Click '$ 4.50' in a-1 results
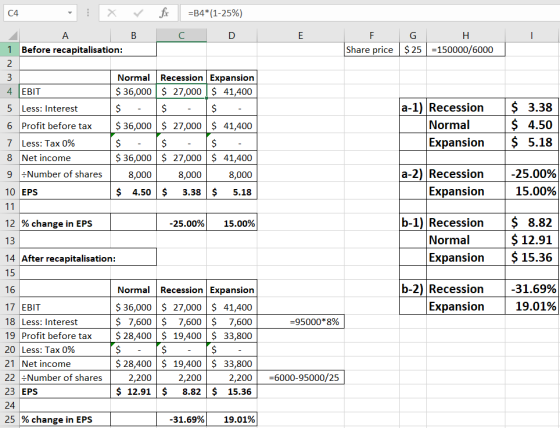This screenshot has width=560, height=428. 532,125
